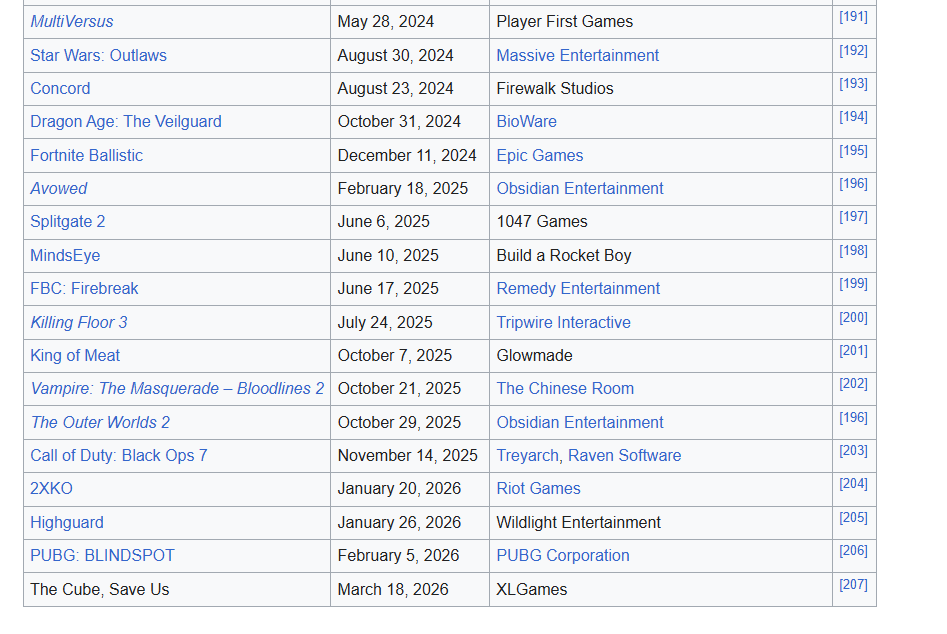Open the King of Meat link
Viewport: 947px width, 634px height.
tap(75, 356)
